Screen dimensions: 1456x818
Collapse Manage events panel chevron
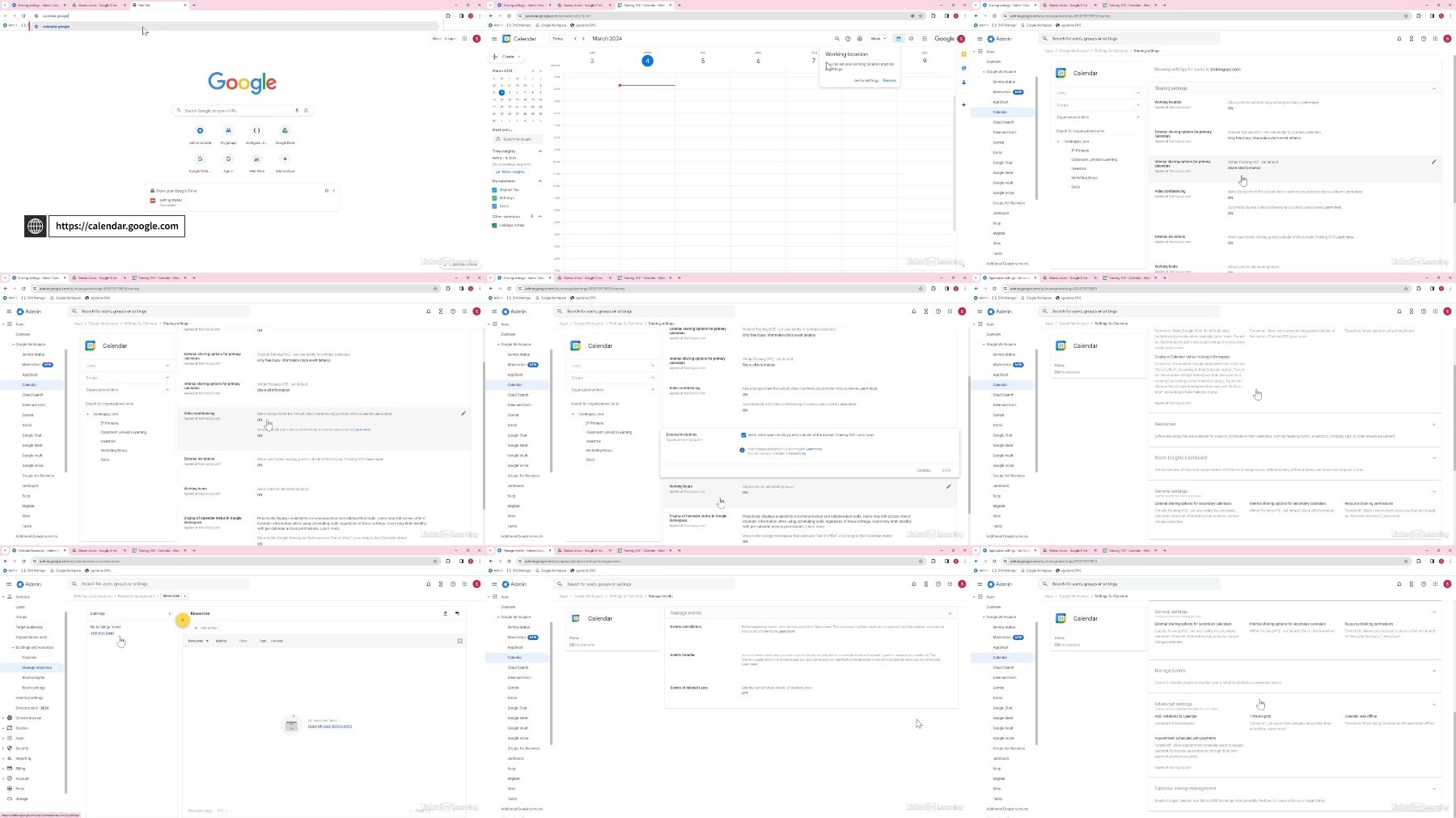950,613
